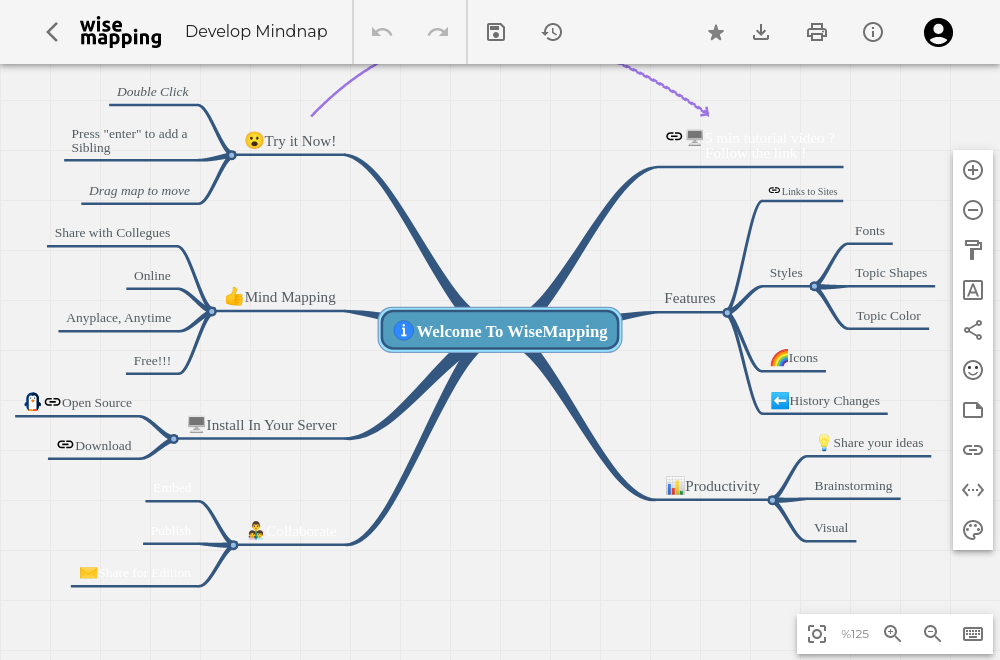Open the changes history
Viewport: 1000px width, 660px height.
point(552,32)
